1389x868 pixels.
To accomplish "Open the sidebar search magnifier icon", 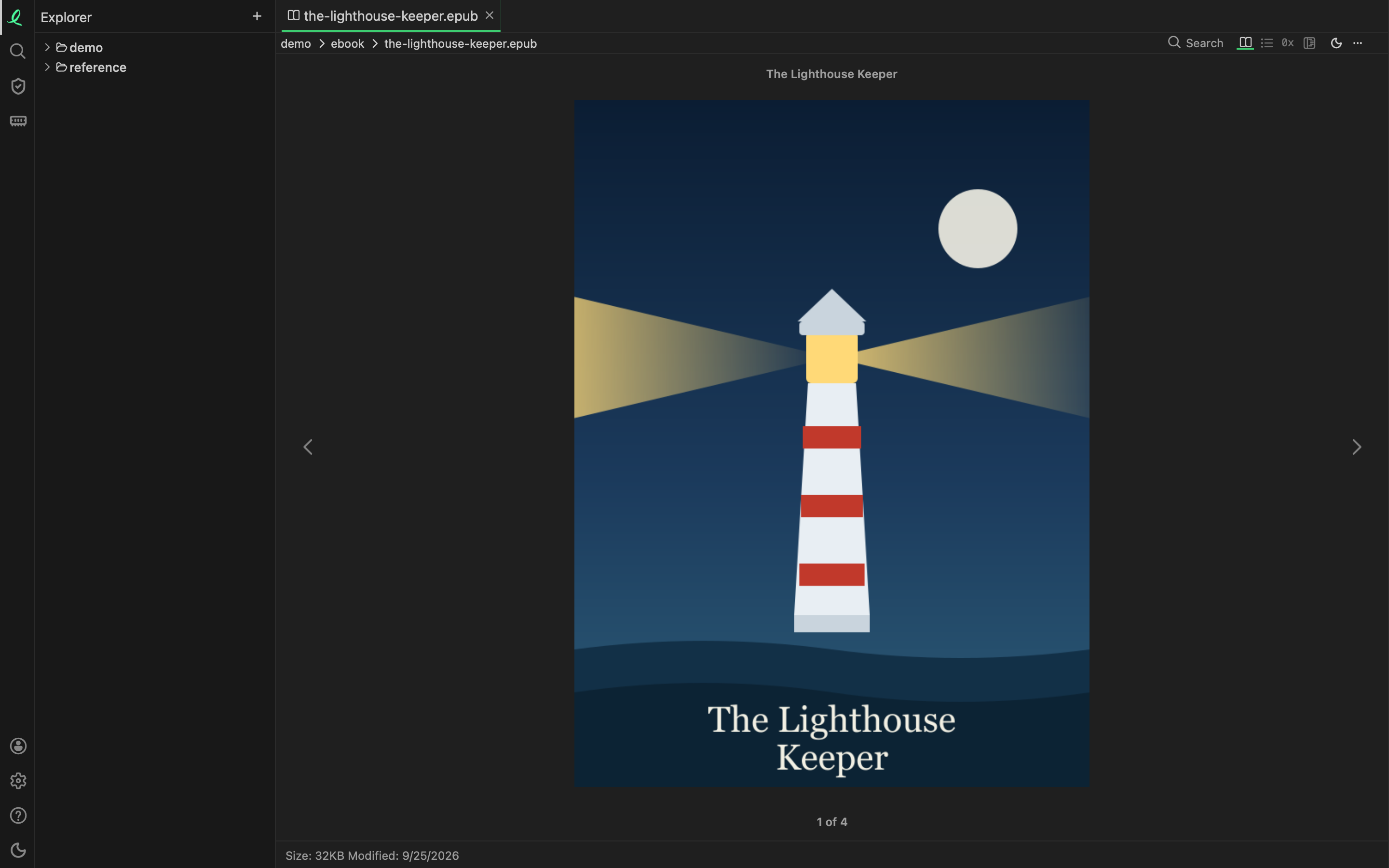I will coord(18,52).
